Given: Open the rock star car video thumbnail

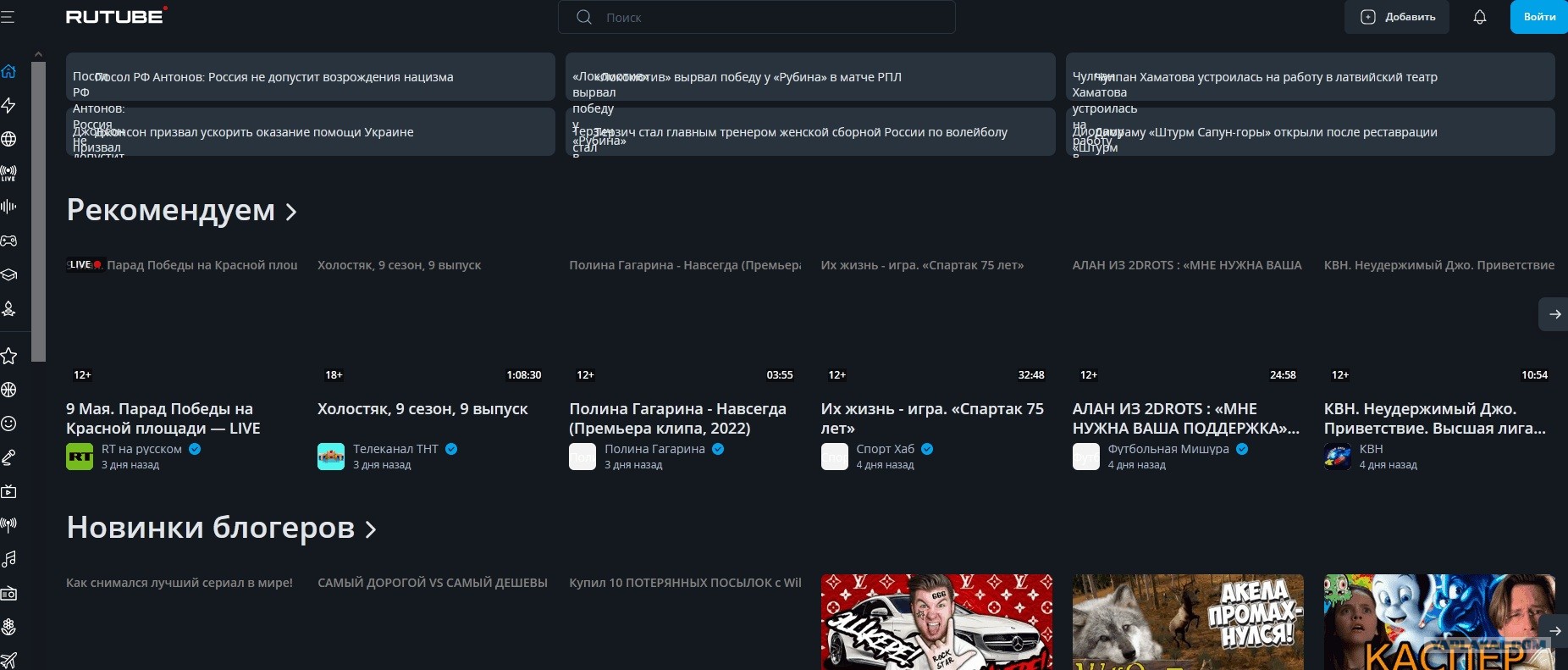Looking at the screenshot, I should (936, 622).
